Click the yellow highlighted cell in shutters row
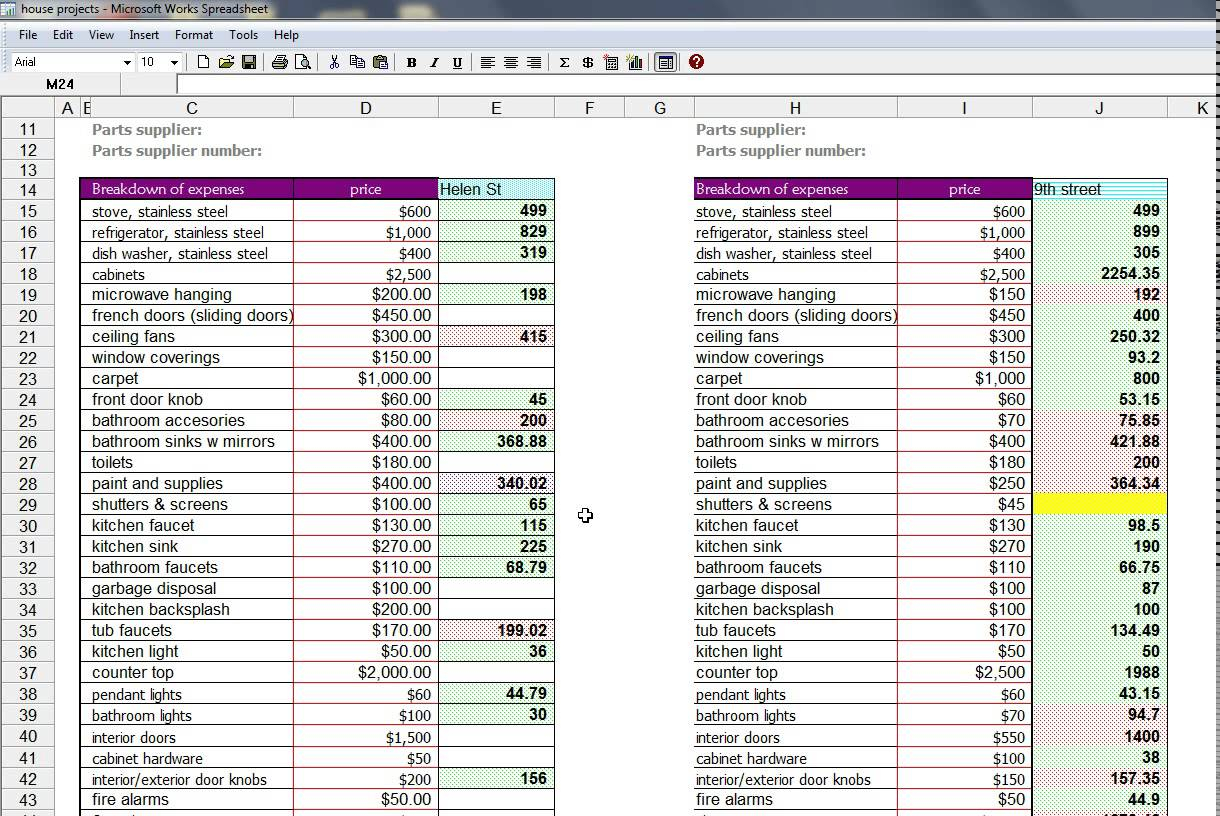Viewport: 1220px width, 816px height. pos(1099,505)
